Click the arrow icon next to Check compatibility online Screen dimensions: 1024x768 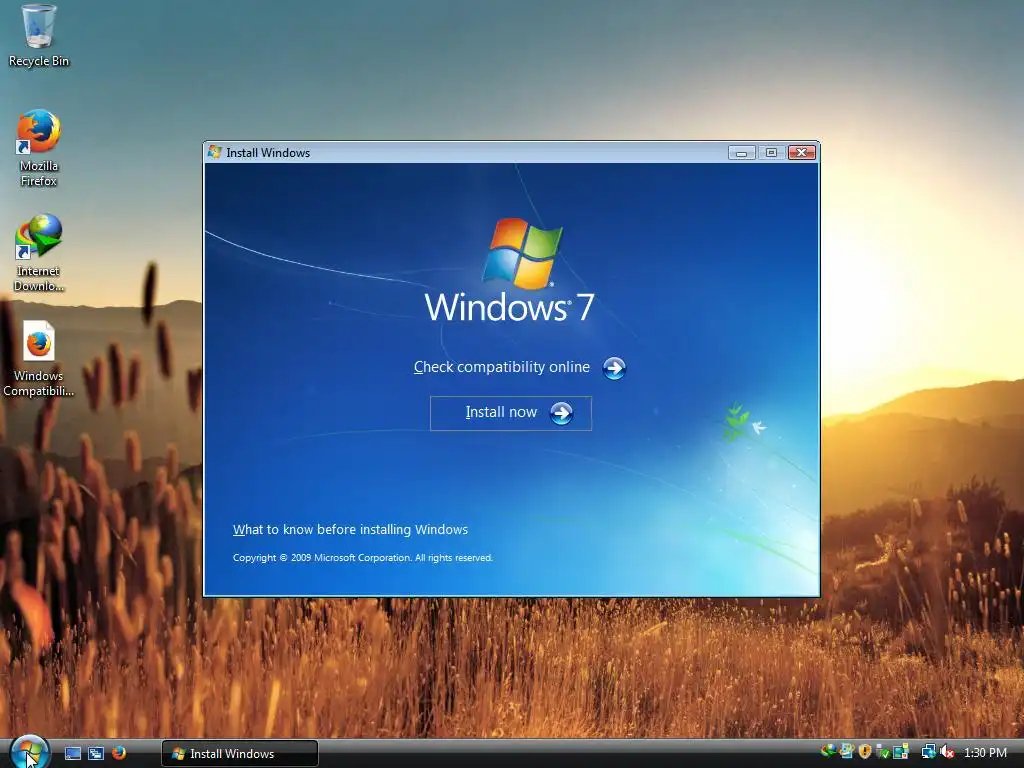coord(614,368)
